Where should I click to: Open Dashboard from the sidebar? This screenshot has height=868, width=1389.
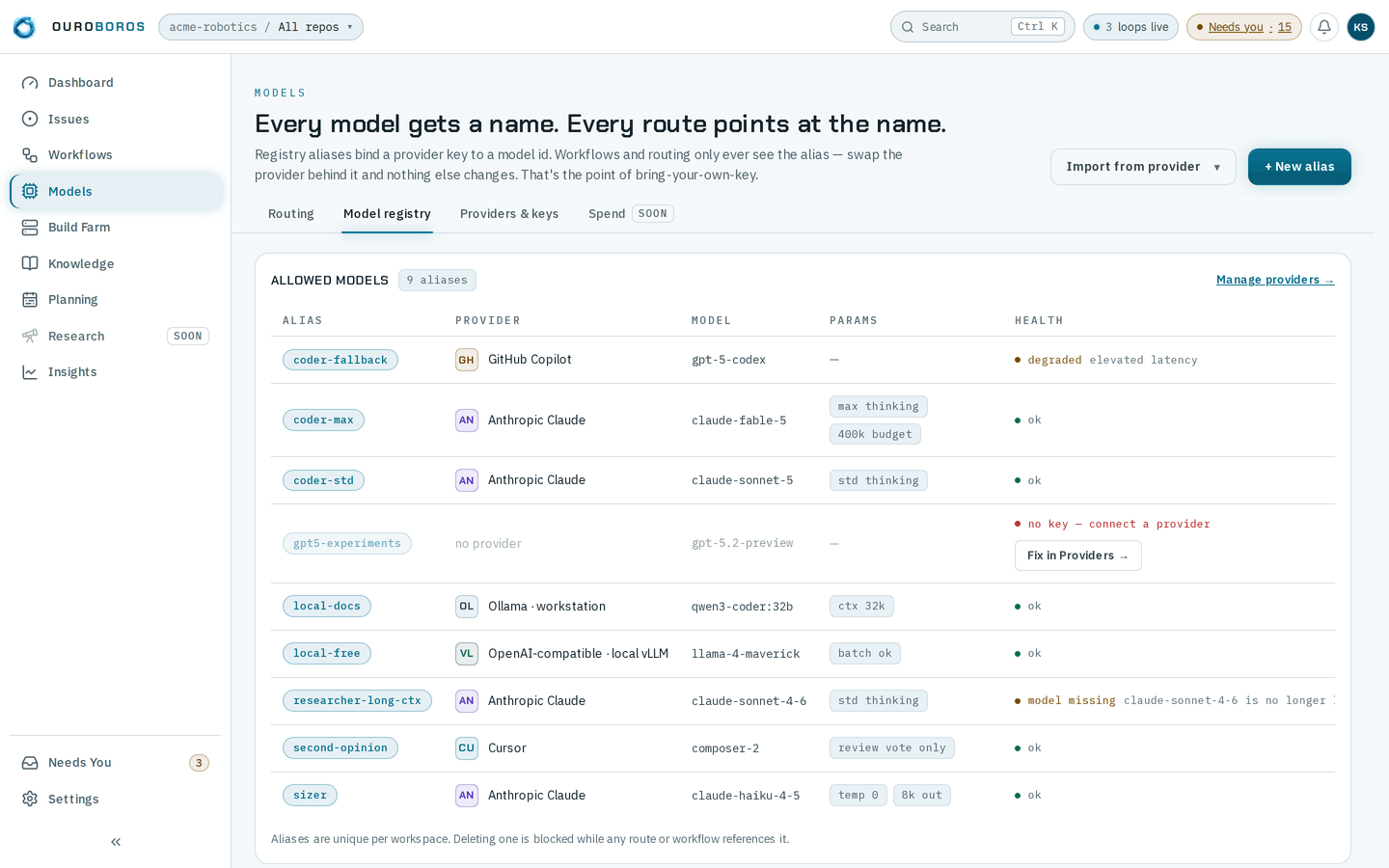pyautogui.click(x=116, y=83)
